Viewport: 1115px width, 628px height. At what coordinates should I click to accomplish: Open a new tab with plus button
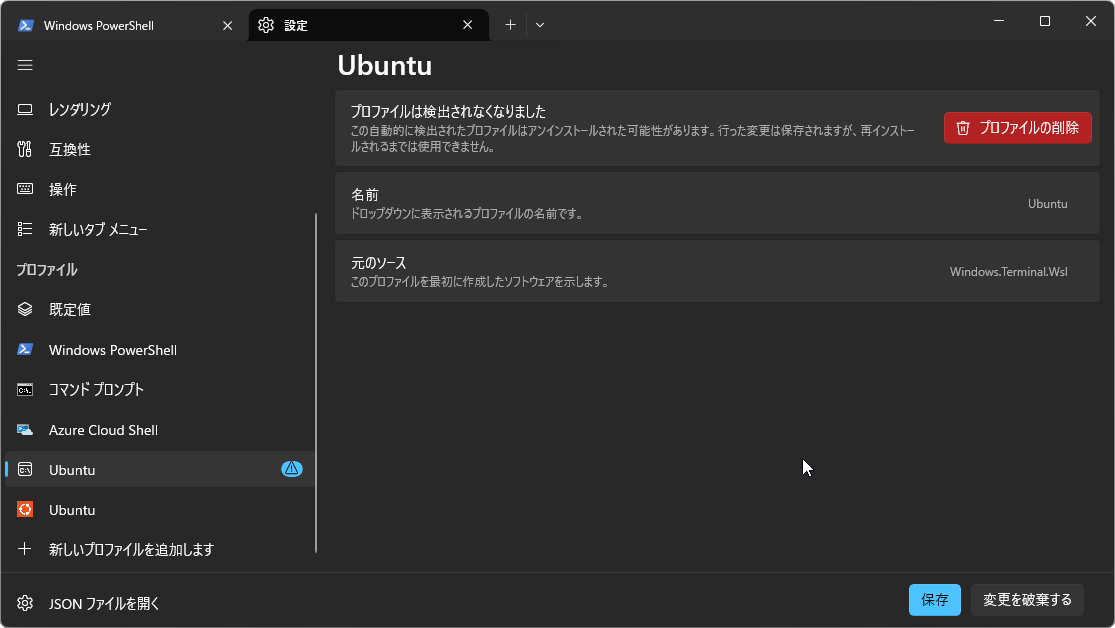tap(510, 25)
